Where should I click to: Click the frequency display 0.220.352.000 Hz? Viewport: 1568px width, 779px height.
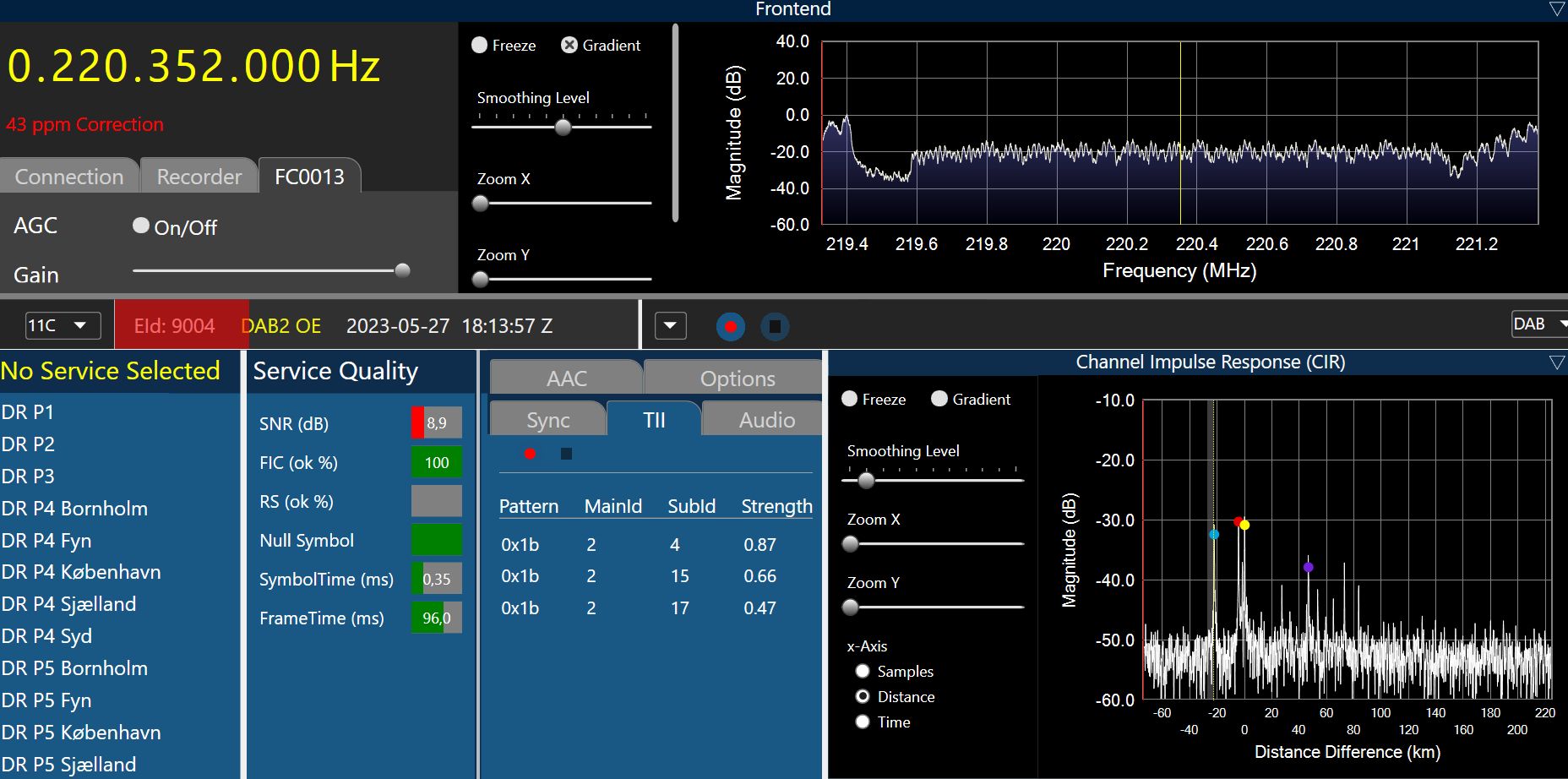193,66
